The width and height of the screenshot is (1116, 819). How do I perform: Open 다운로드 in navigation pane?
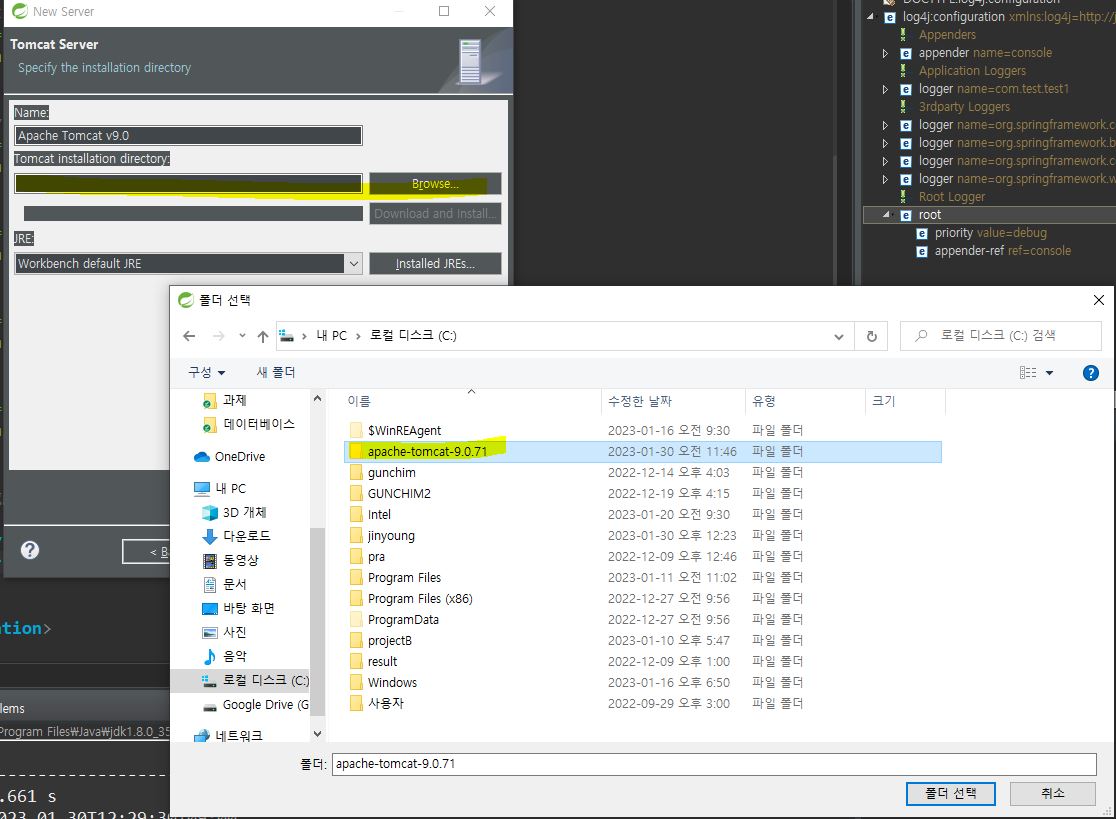(246, 537)
